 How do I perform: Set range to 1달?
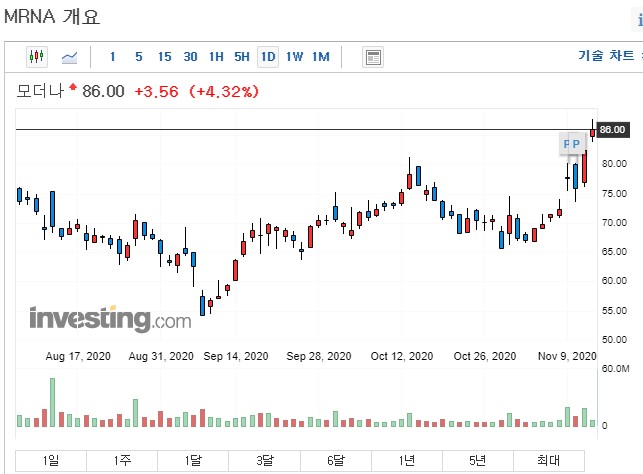coord(193,460)
